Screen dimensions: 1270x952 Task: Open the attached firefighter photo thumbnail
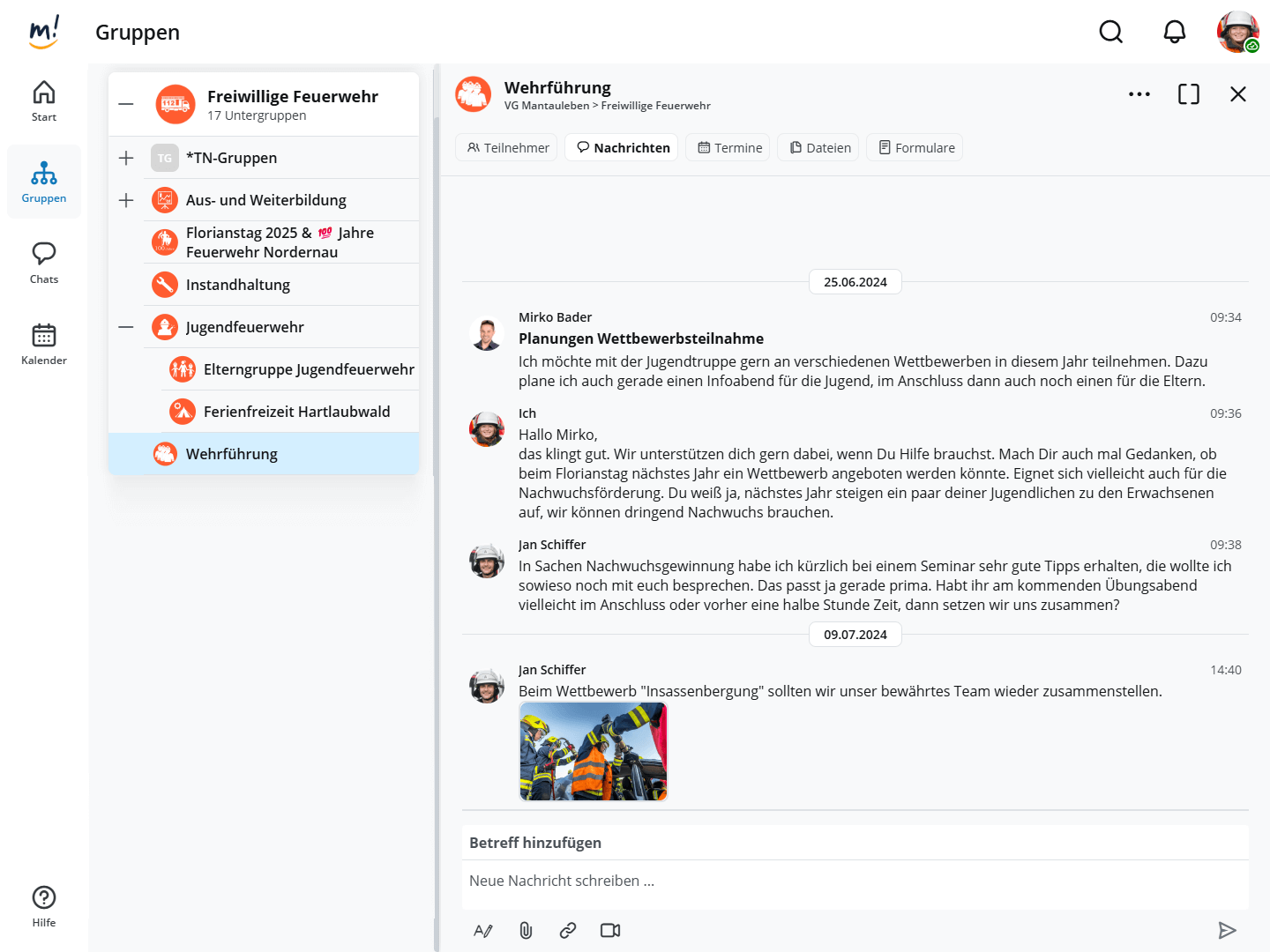tap(594, 751)
